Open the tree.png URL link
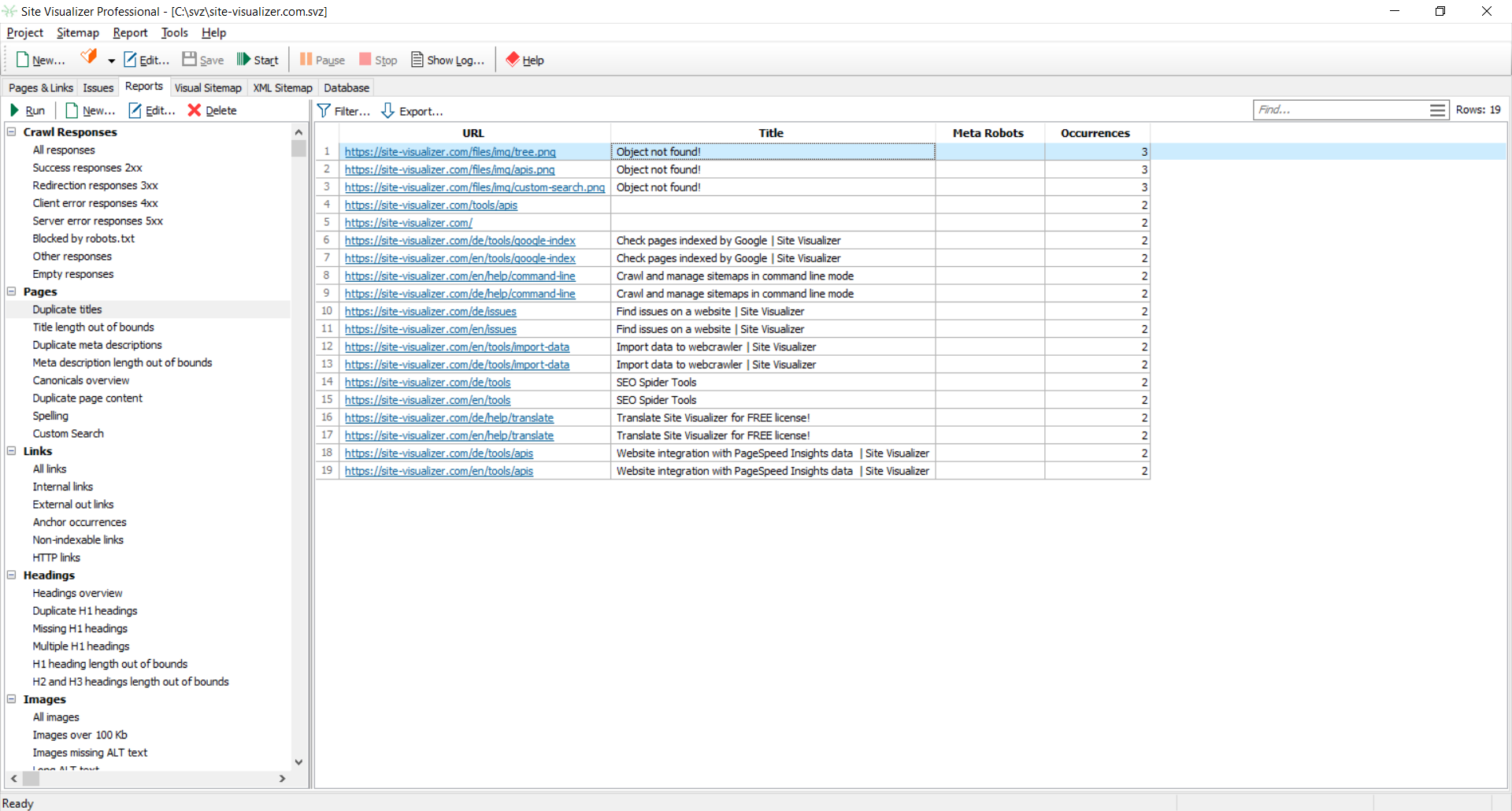Screen dimensions: 1512x811 pyautogui.click(x=450, y=152)
